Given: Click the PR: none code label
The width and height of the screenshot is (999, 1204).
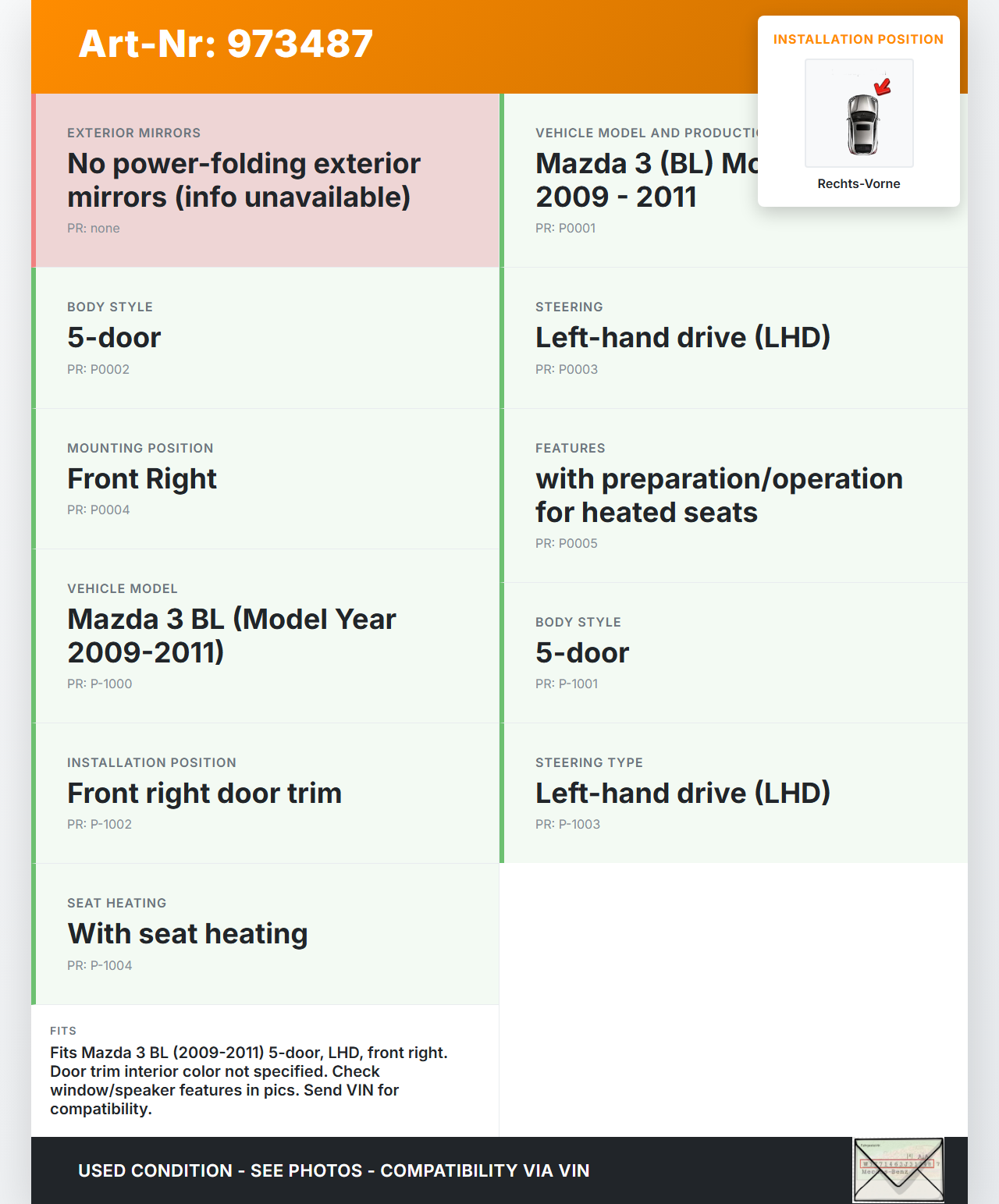Looking at the screenshot, I should (x=94, y=229).
